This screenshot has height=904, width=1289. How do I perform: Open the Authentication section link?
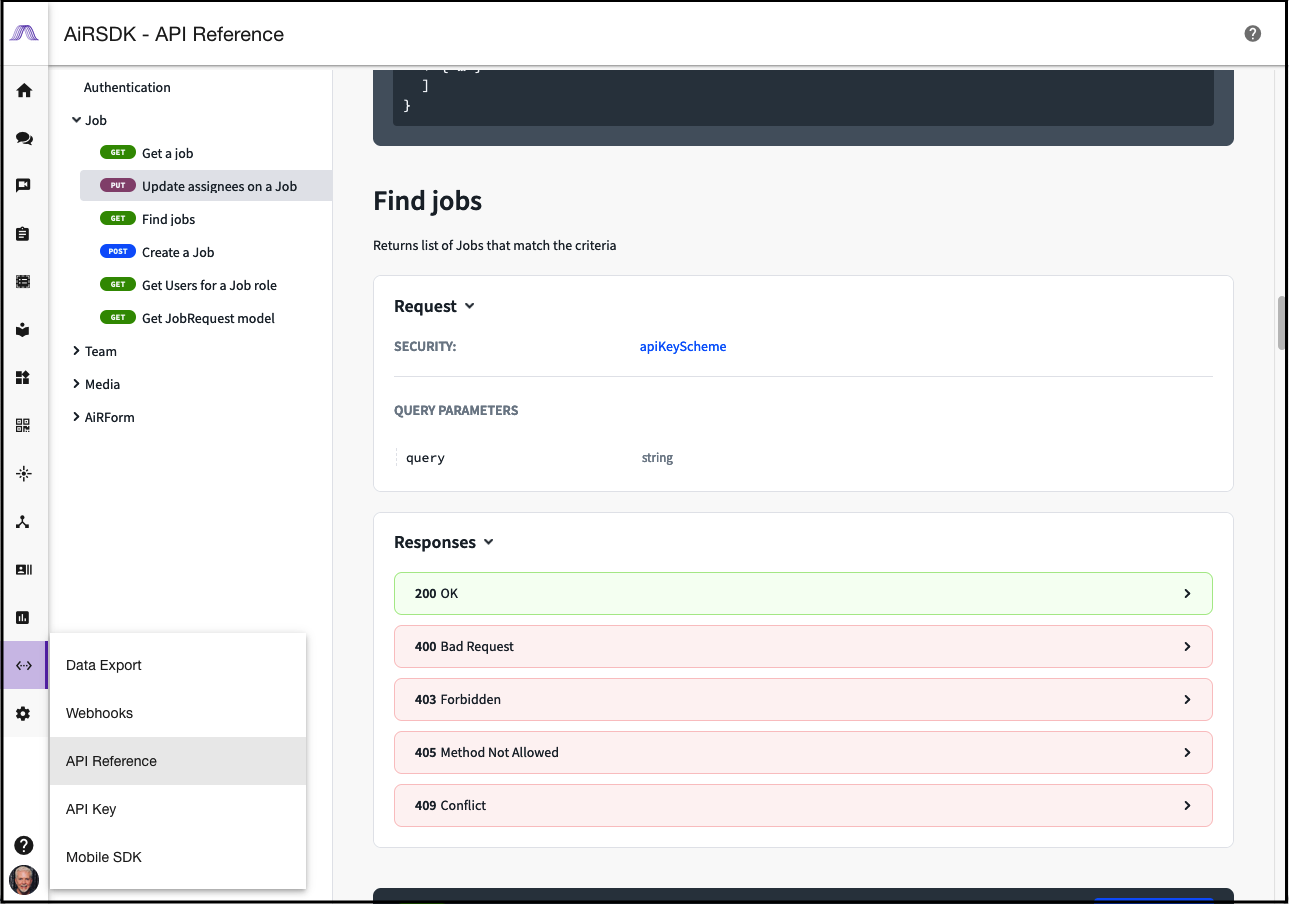point(127,87)
